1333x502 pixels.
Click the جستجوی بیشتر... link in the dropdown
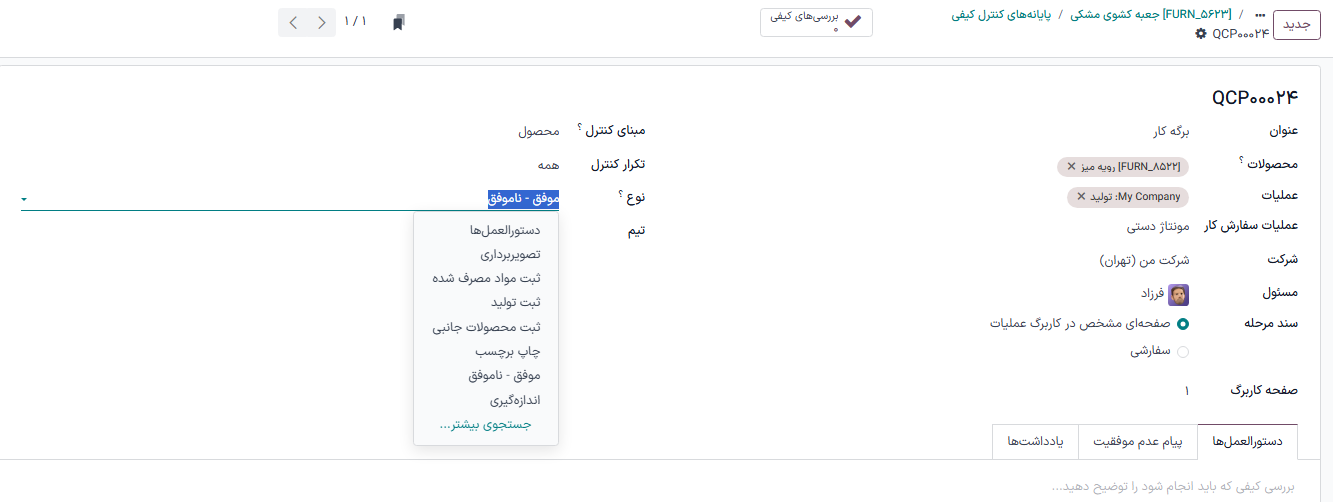485,424
